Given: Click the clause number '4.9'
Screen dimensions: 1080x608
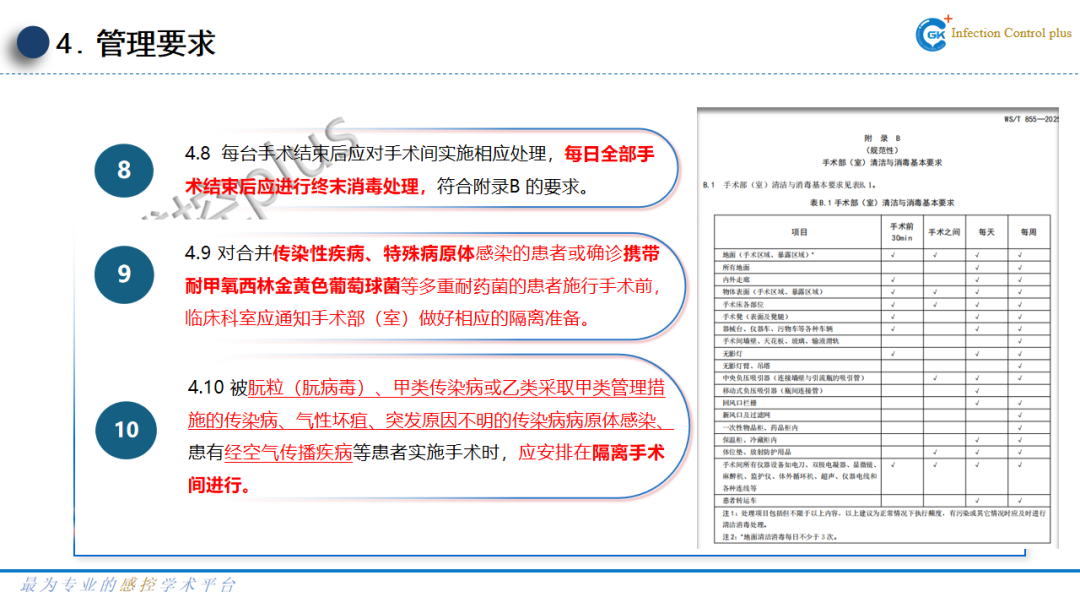Looking at the screenshot, I should (198, 253).
